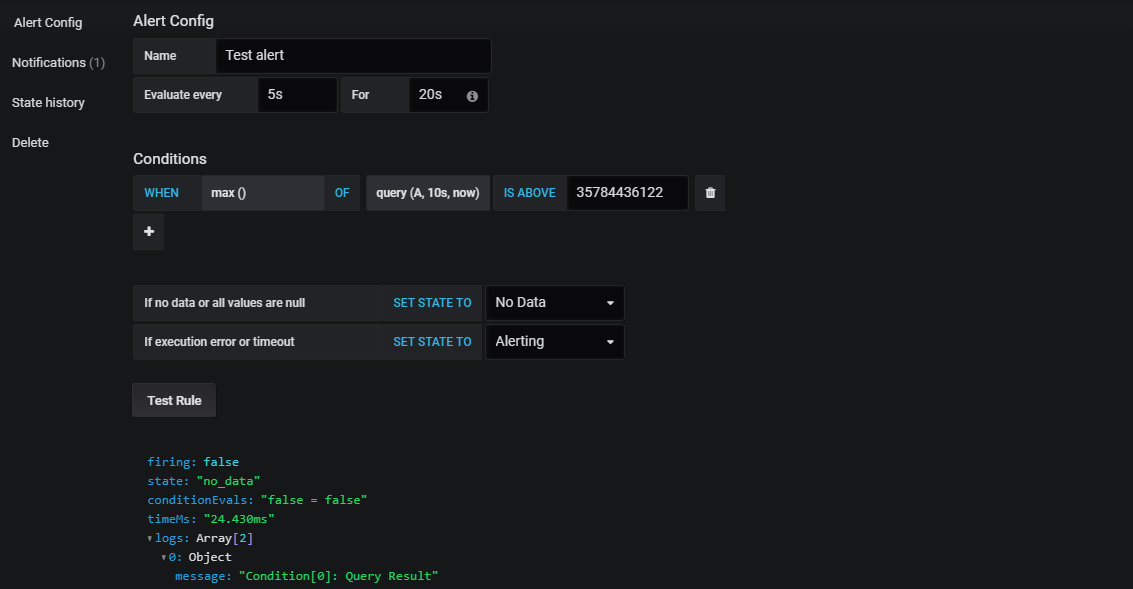The height and width of the screenshot is (589, 1133).
Task: Click SET STATE TO label in error row
Action: click(x=432, y=342)
